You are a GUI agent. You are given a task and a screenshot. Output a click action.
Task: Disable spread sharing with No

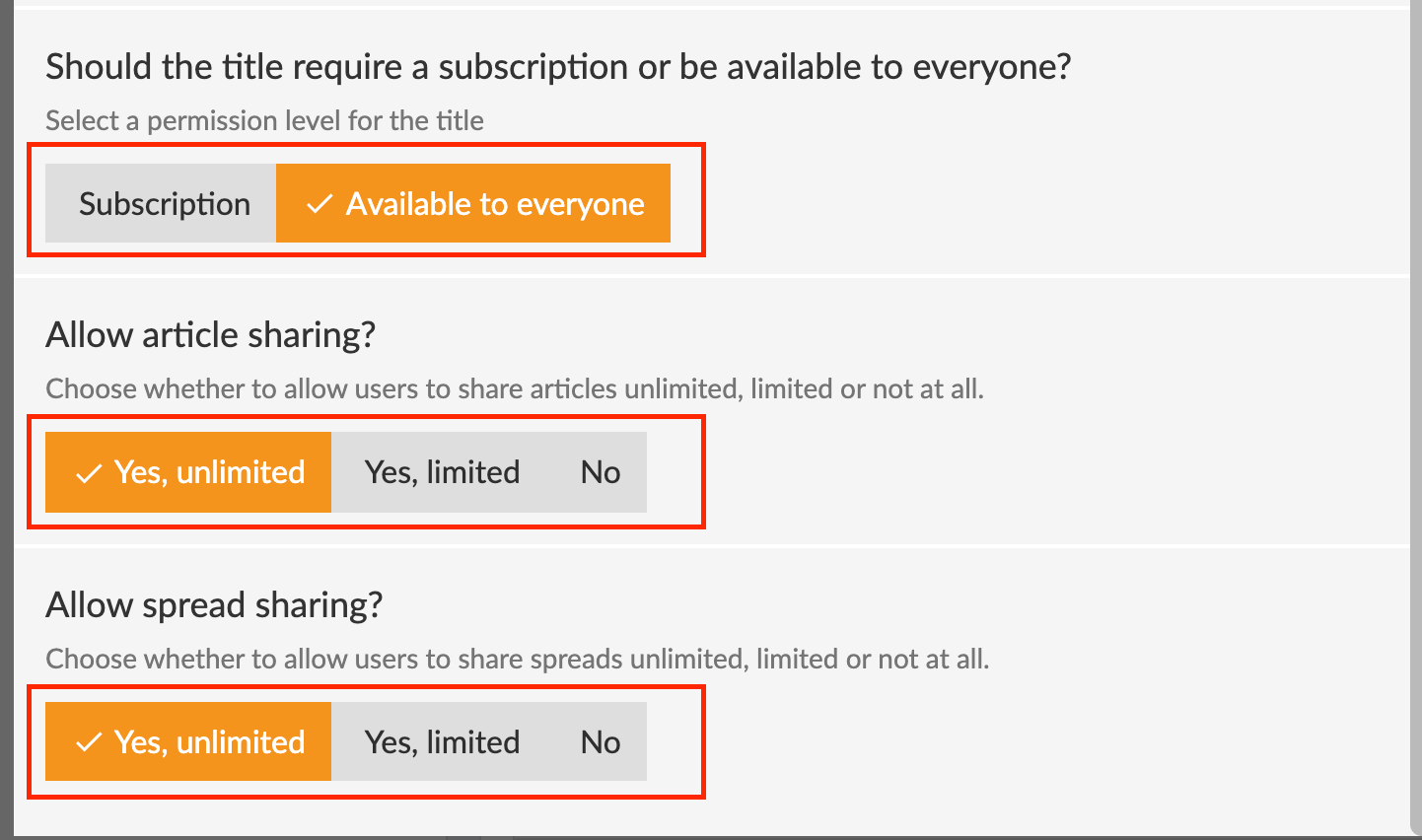pyautogui.click(x=600, y=742)
